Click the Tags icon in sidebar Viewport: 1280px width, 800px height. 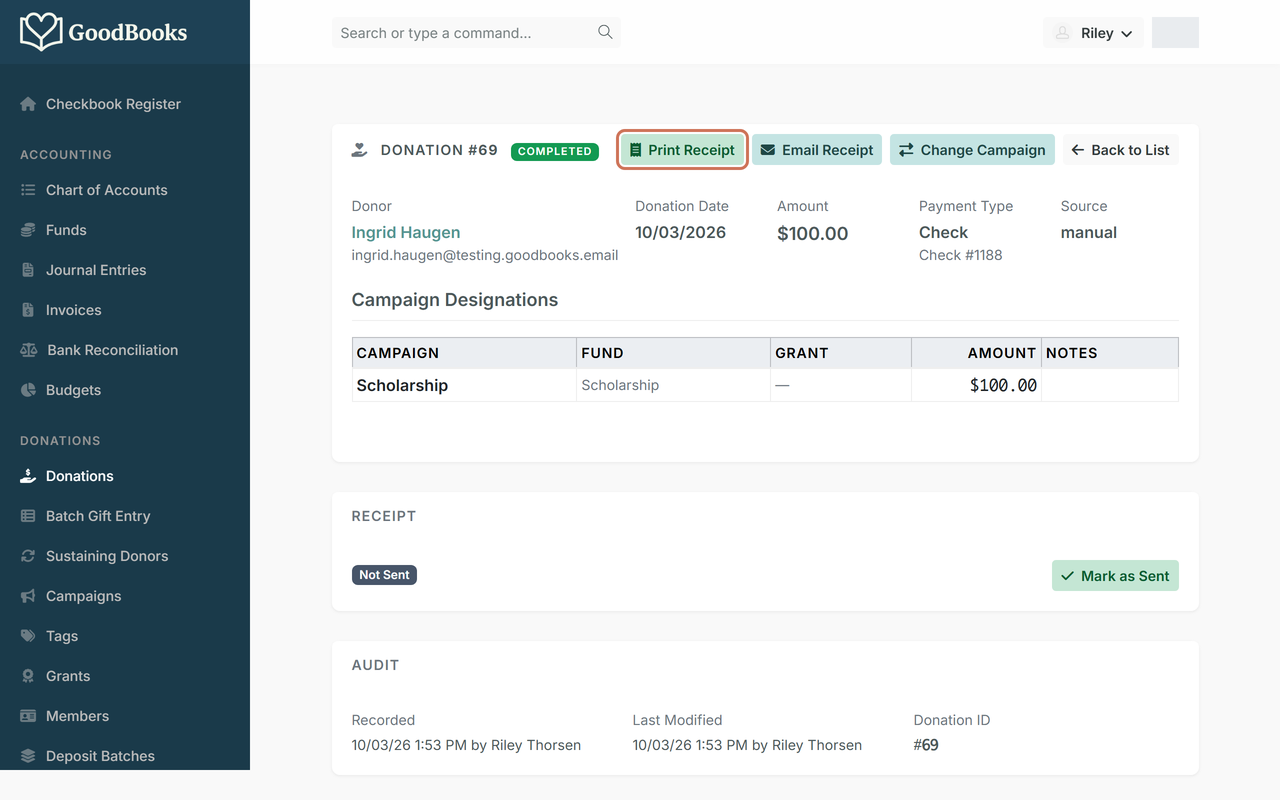click(28, 636)
